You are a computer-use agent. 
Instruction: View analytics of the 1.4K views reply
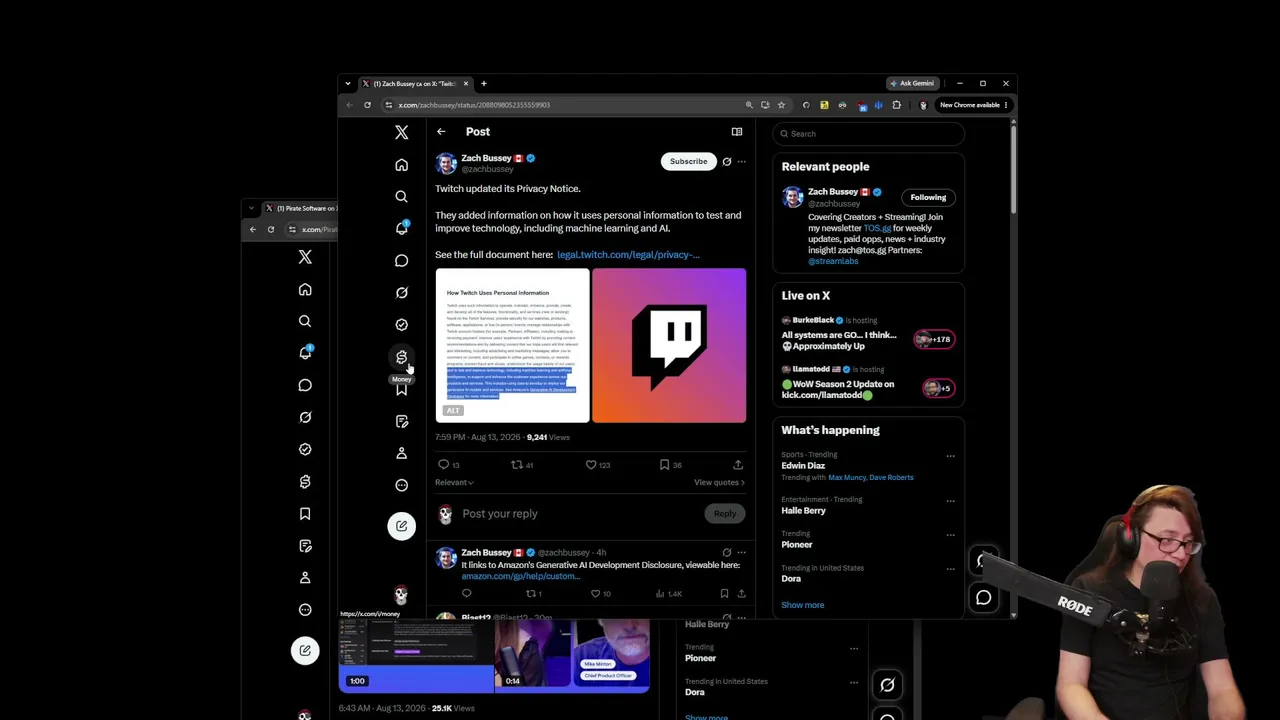(669, 594)
